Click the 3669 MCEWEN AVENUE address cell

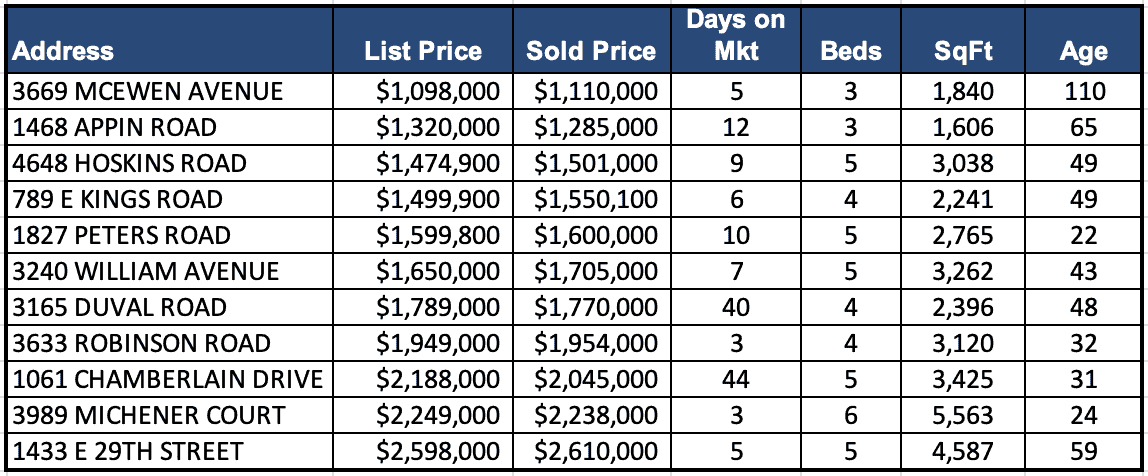(148, 92)
